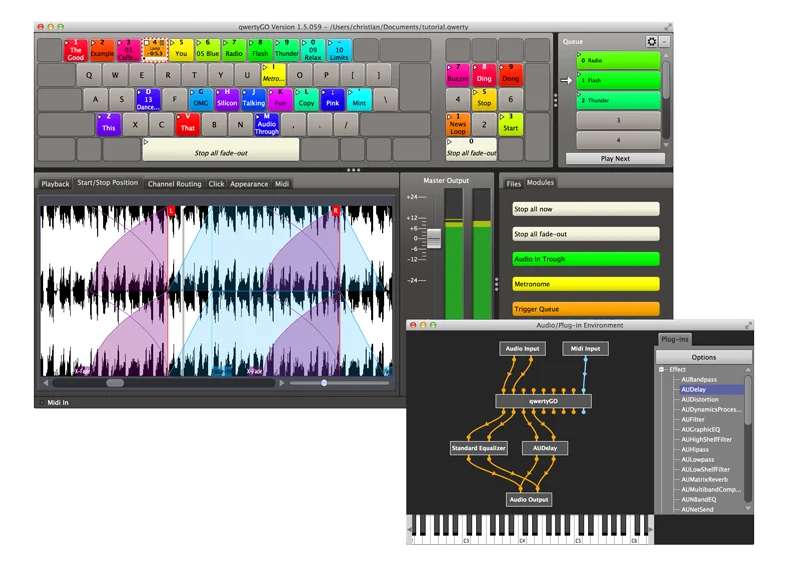Open the Queue settings gear icon
Screen dimensions: 800x575
click(x=652, y=41)
